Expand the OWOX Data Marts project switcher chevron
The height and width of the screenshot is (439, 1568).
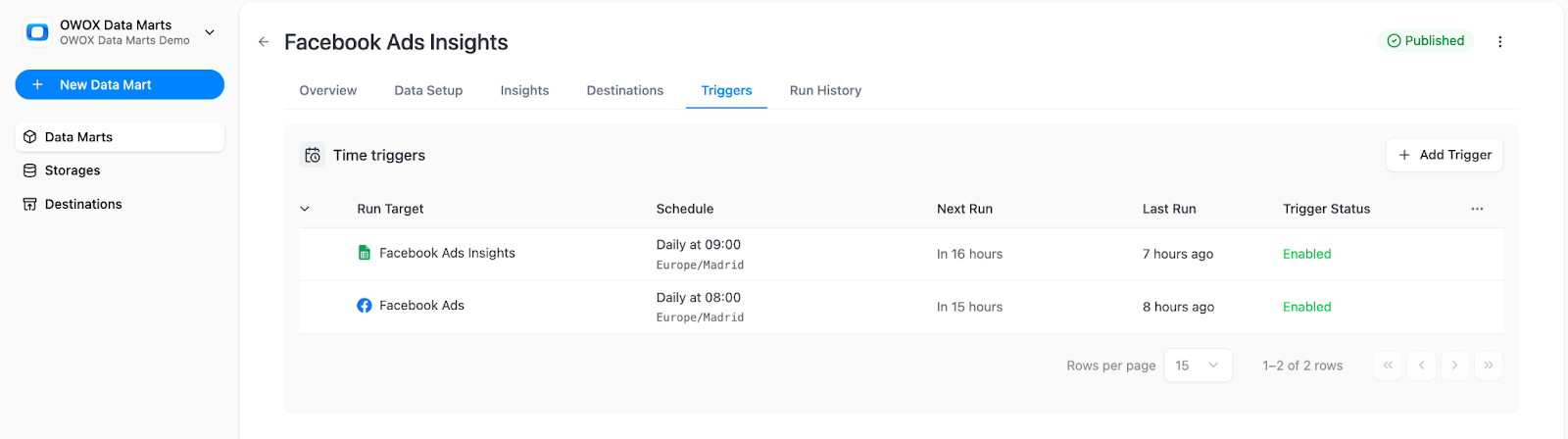pyautogui.click(x=210, y=32)
